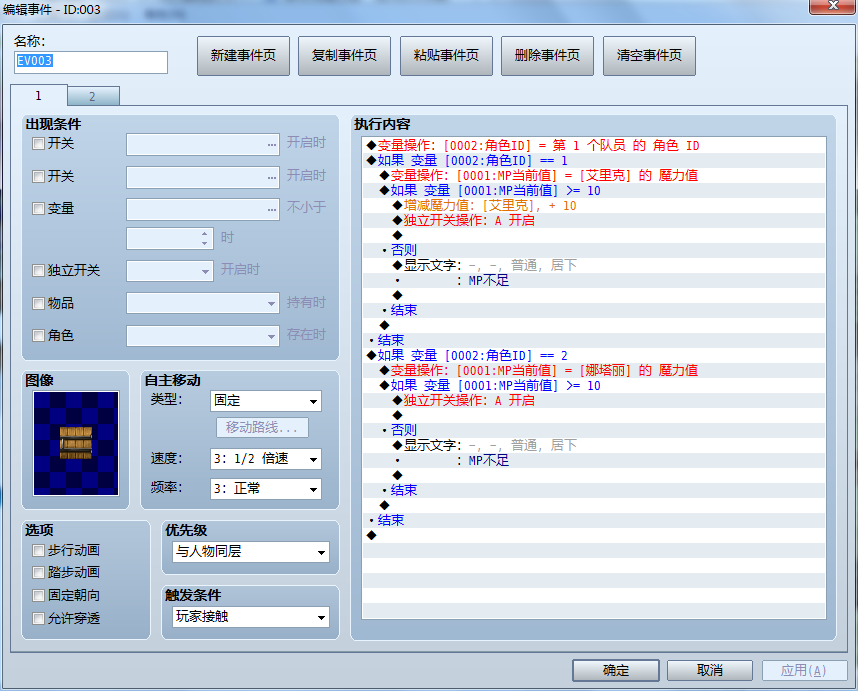Enable the 变量 condition checkbox
This screenshot has width=858, height=691.
point(38,208)
